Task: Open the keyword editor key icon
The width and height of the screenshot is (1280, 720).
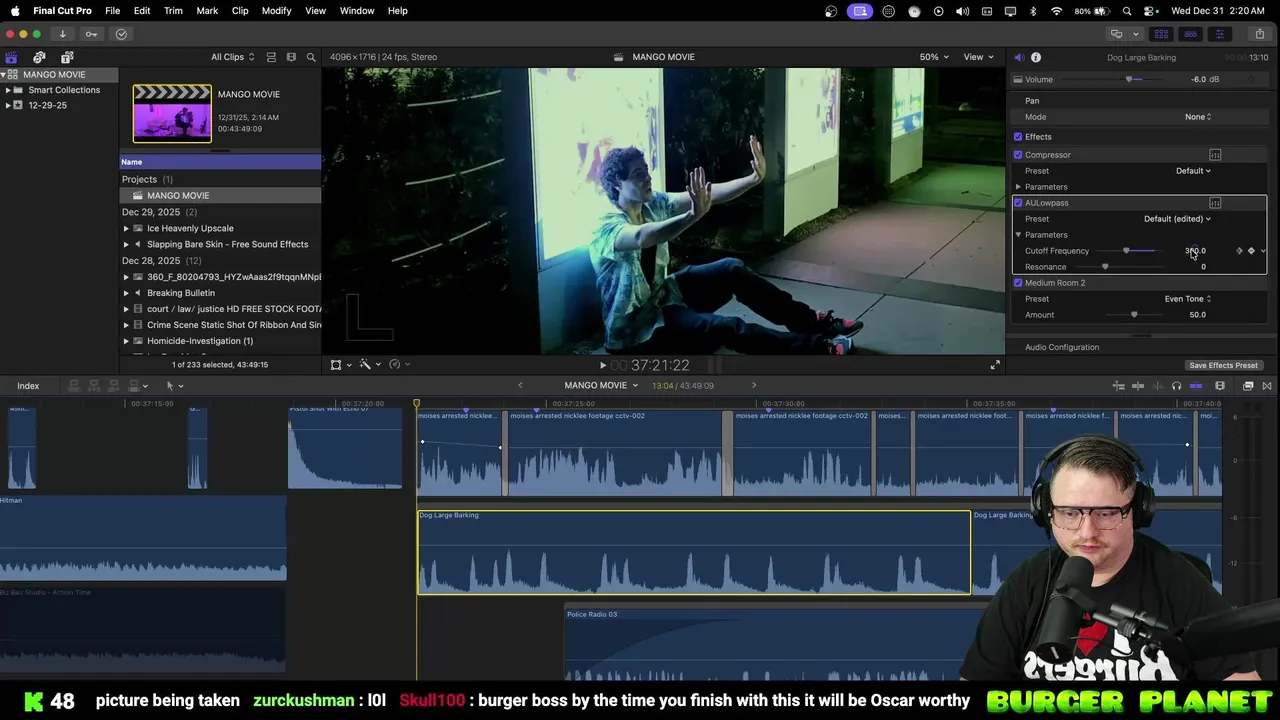Action: [91, 34]
